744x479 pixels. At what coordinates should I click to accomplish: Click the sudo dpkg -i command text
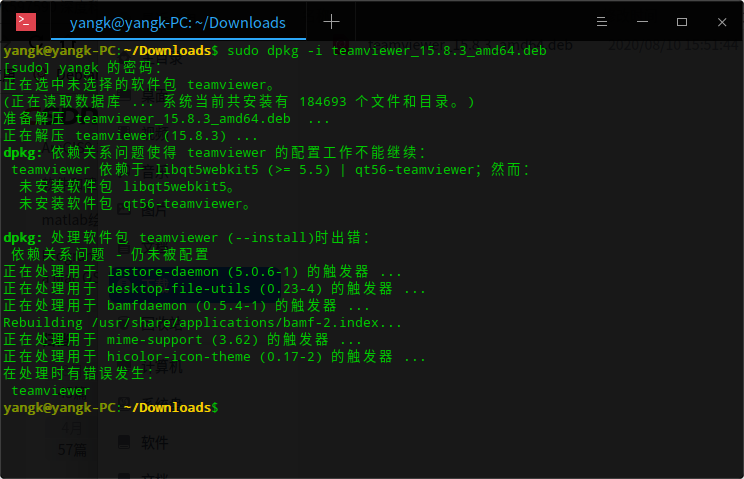pyautogui.click(x=387, y=51)
